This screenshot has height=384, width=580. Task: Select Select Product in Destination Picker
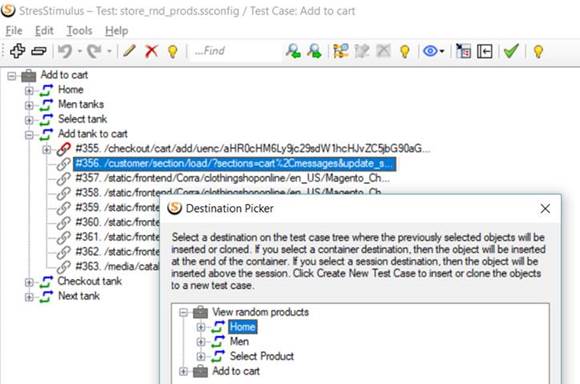tap(262, 356)
